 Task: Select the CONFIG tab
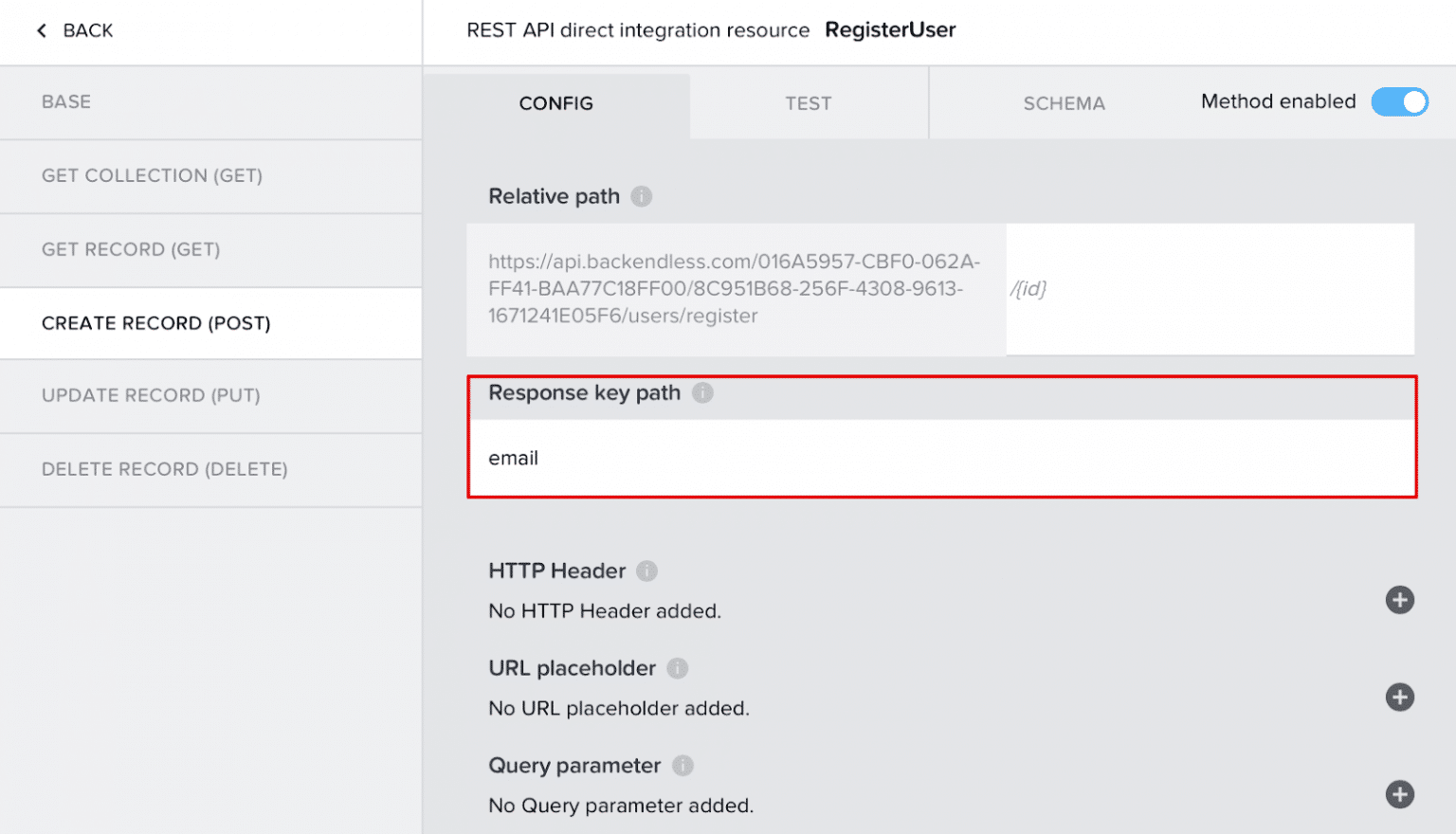click(555, 103)
